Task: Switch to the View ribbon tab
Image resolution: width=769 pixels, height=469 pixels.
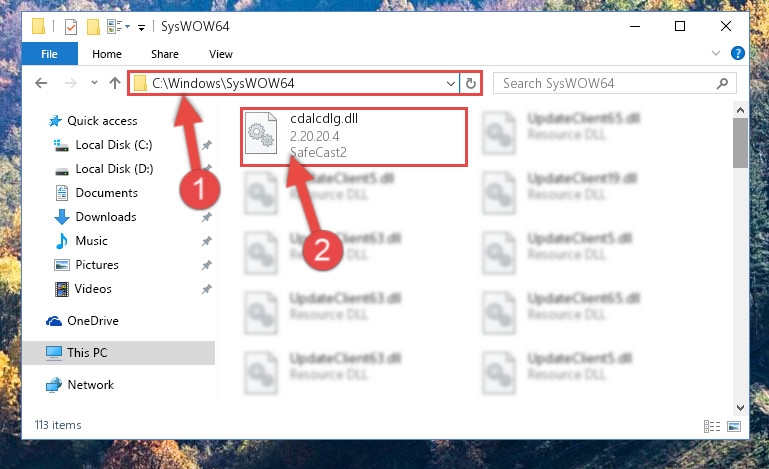Action: 221,54
